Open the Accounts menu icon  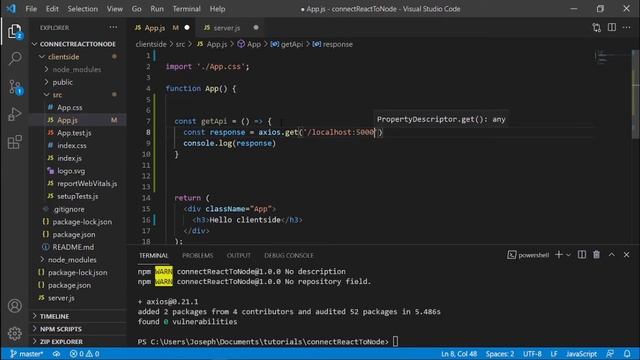click(15, 306)
